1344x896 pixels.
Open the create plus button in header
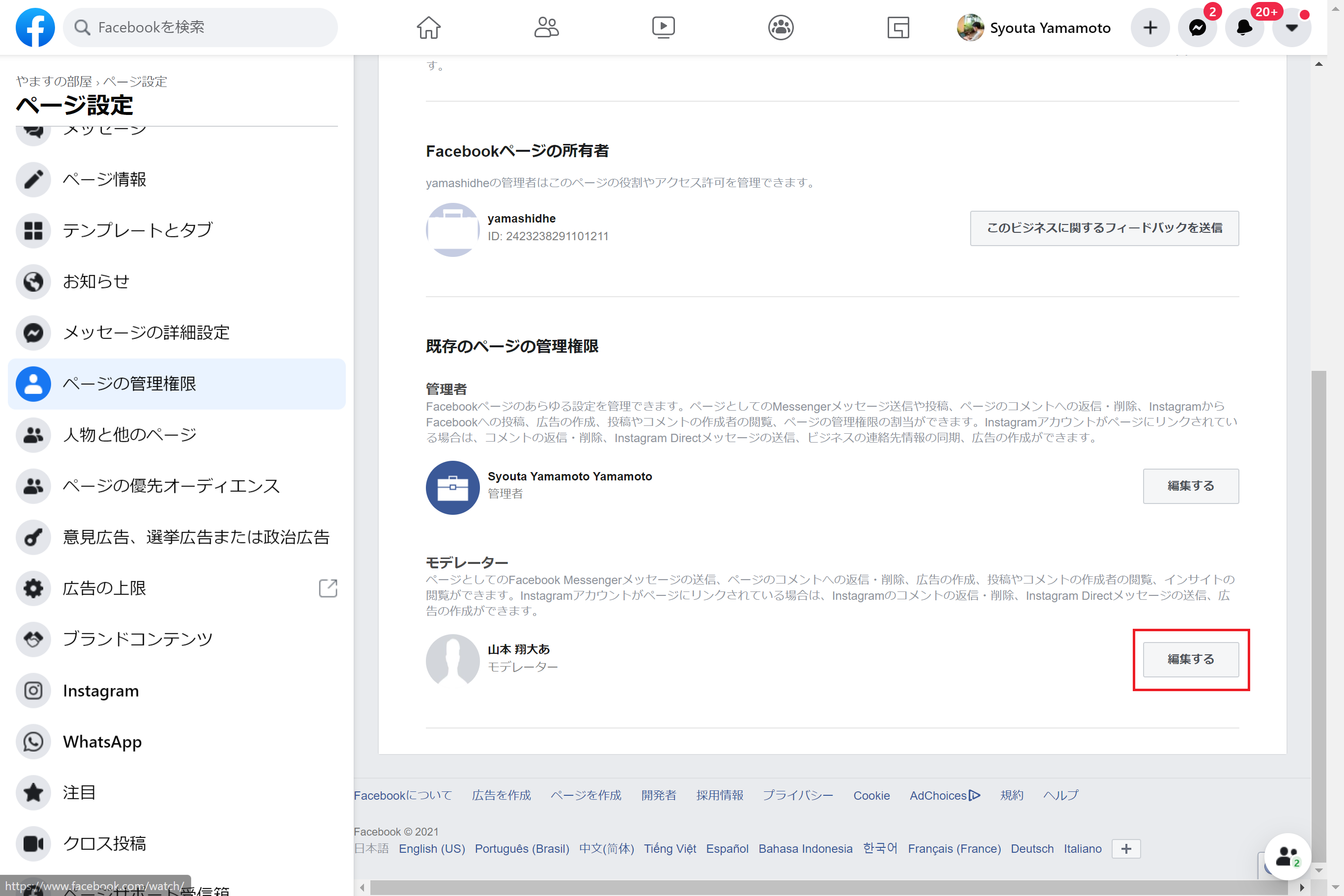pos(1149,28)
